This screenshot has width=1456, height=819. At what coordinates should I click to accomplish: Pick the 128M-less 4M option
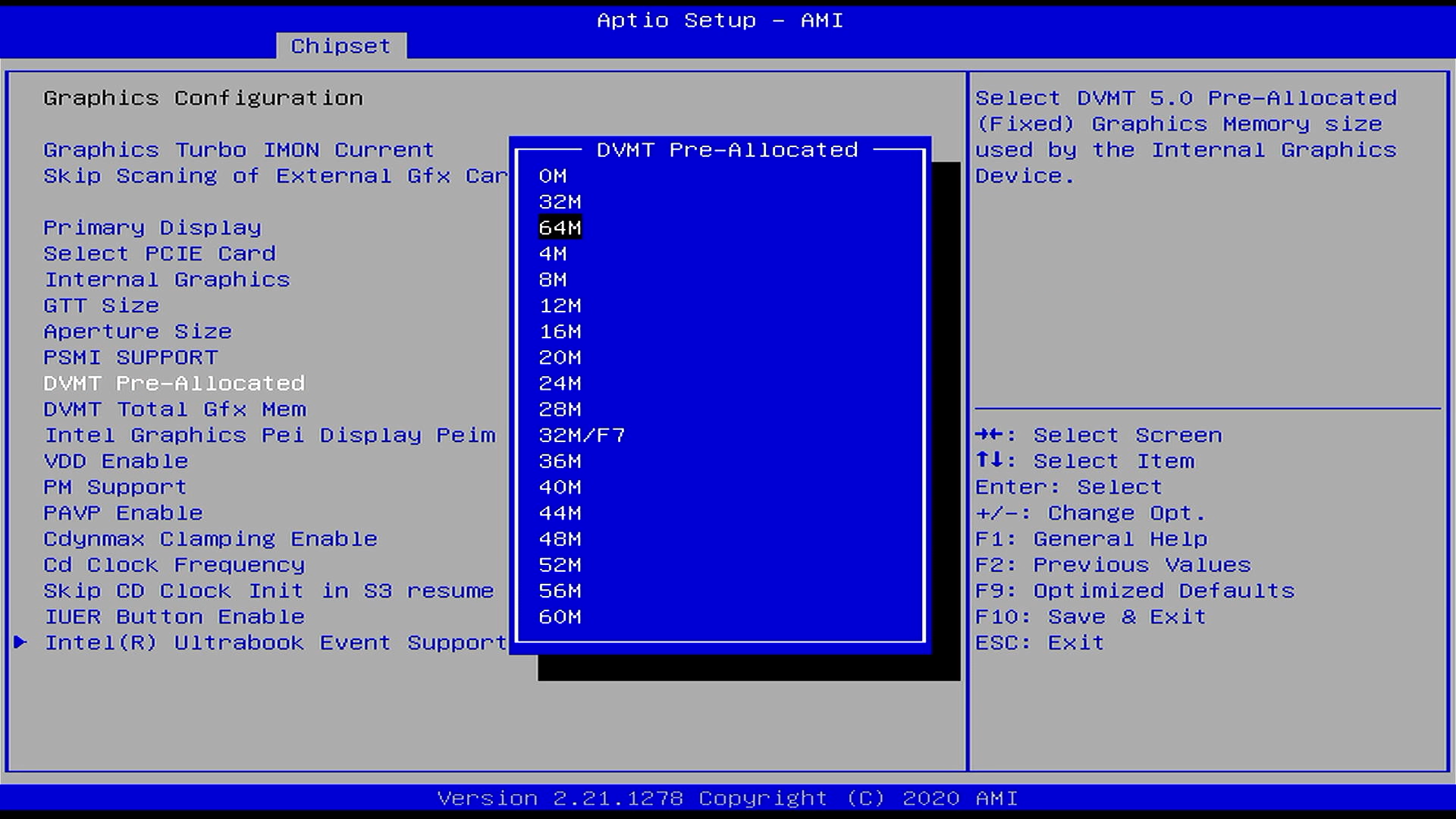click(x=552, y=254)
